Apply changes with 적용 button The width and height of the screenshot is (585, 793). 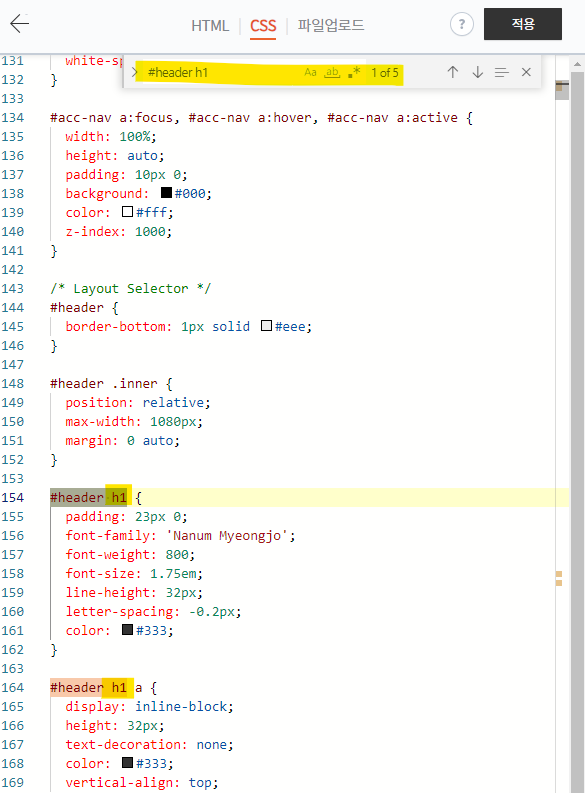(523, 24)
